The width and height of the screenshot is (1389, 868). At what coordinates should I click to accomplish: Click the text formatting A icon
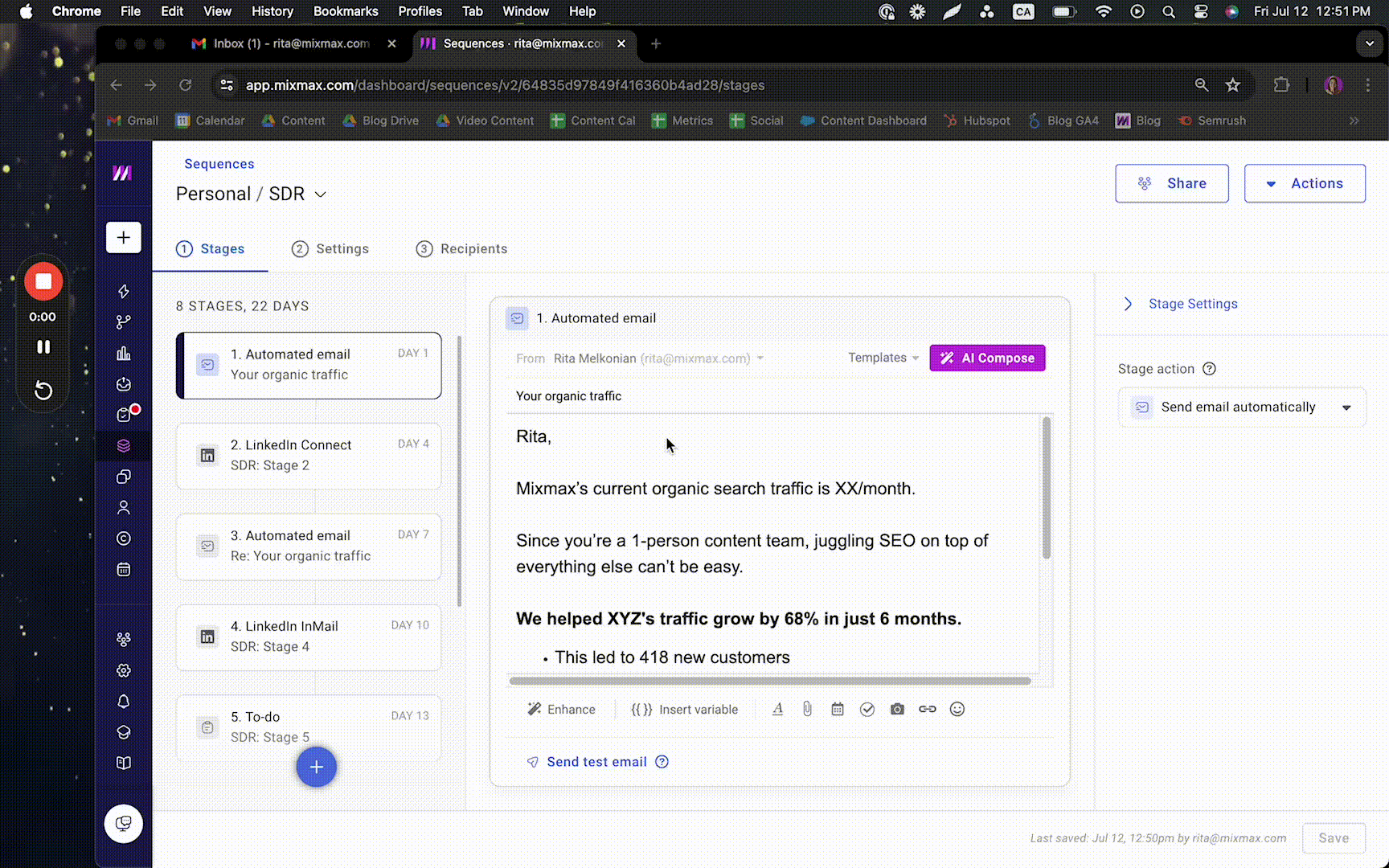[778, 709]
